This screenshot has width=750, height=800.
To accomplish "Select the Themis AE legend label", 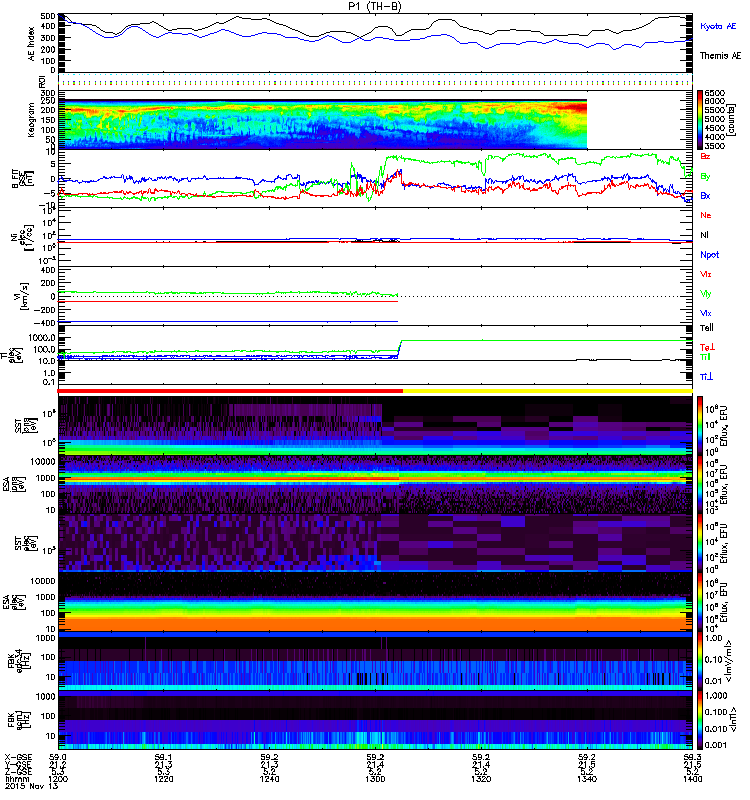I will [x=720, y=56].
